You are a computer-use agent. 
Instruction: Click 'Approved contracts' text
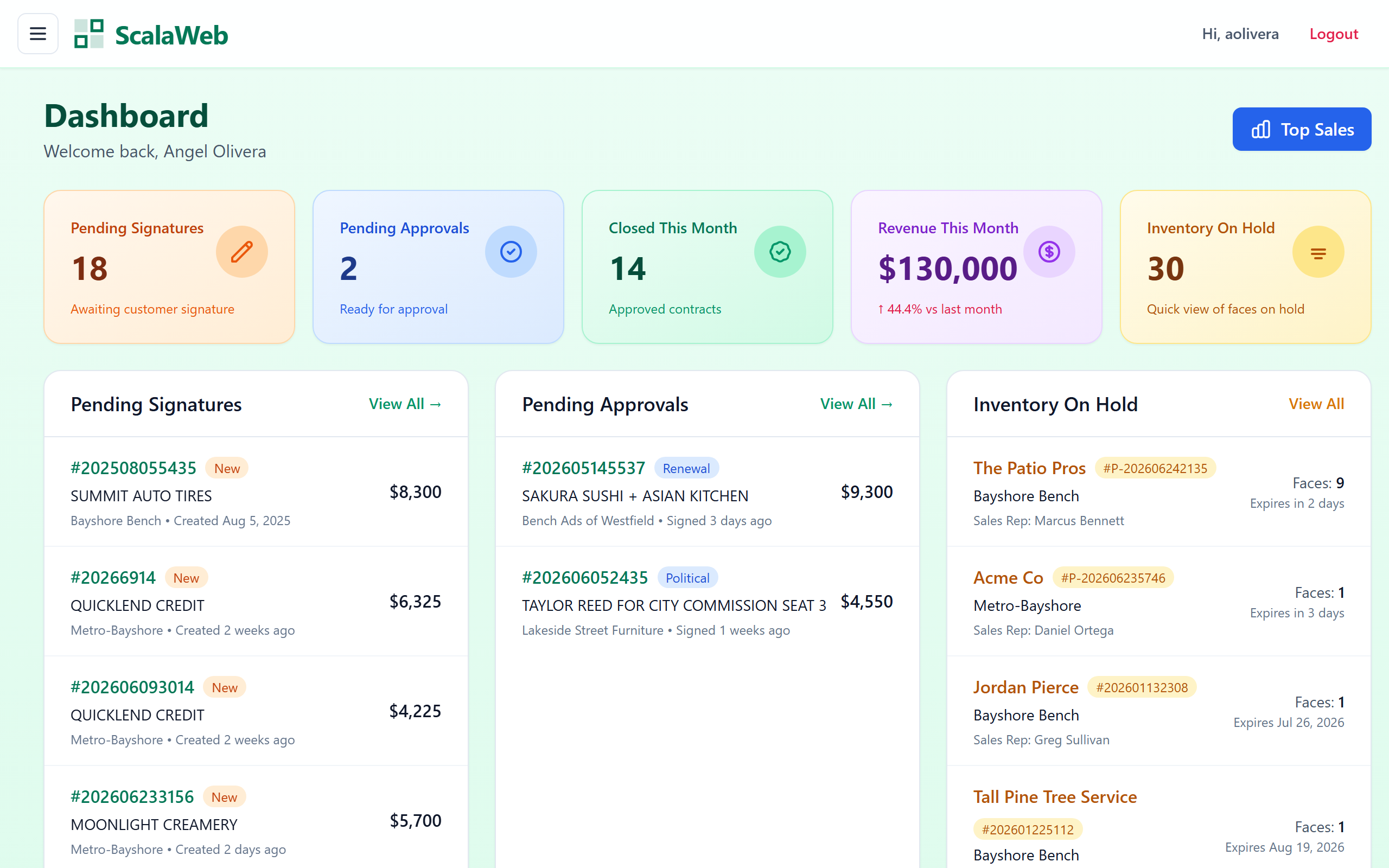pos(665,309)
